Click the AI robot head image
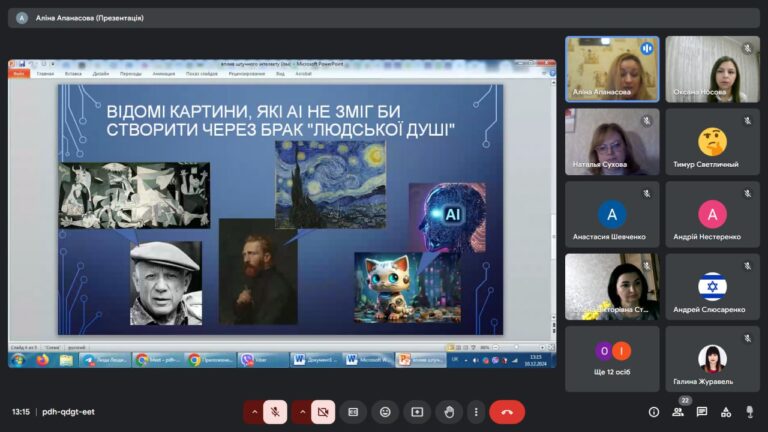The height and width of the screenshot is (432, 768). point(448,217)
